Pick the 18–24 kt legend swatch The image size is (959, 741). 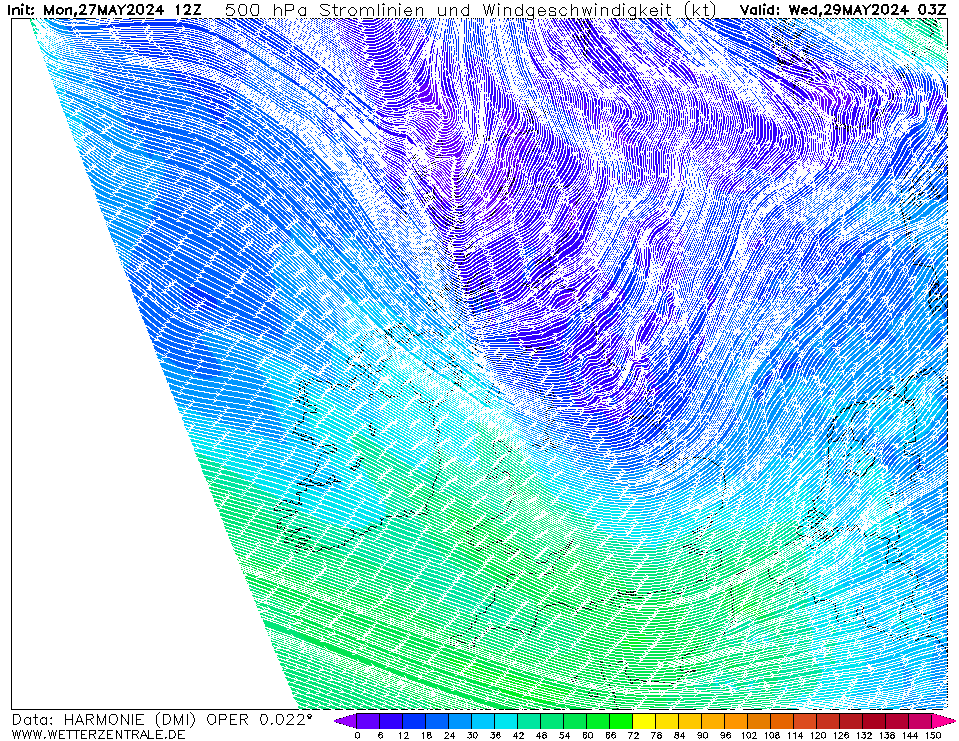pos(437,721)
